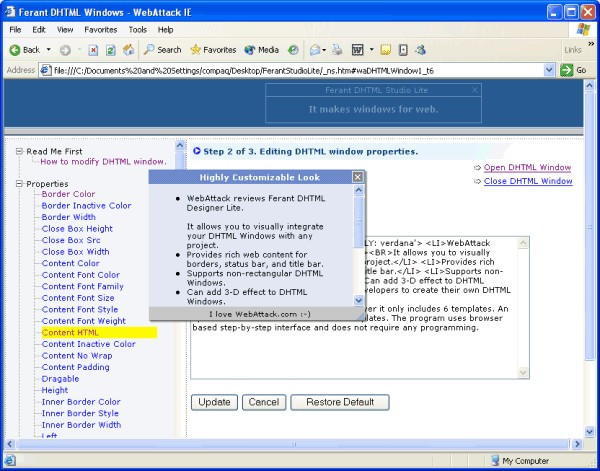Open the Tools menu
Viewport: 600px width, 471px height.
tap(137, 30)
